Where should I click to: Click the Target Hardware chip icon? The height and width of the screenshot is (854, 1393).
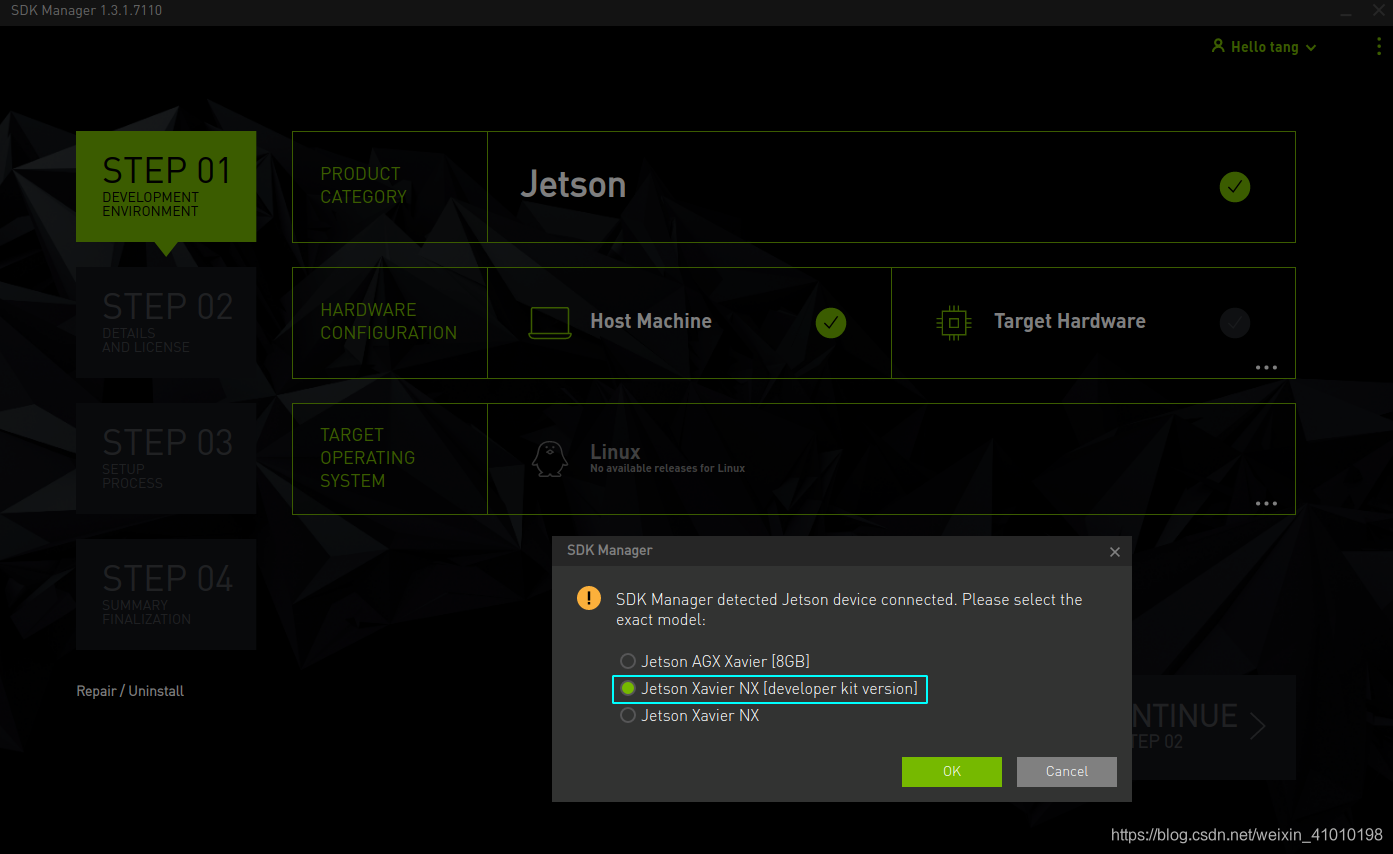tap(954, 322)
